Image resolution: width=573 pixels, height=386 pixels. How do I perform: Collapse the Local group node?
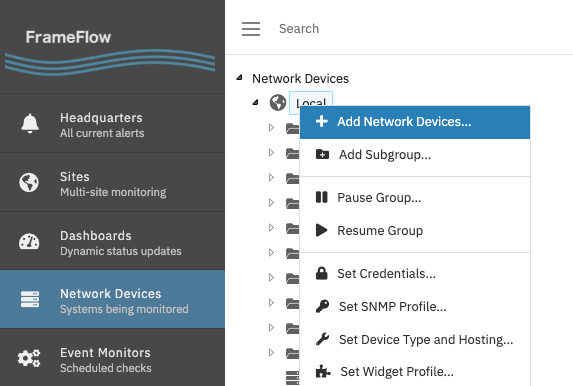click(255, 102)
